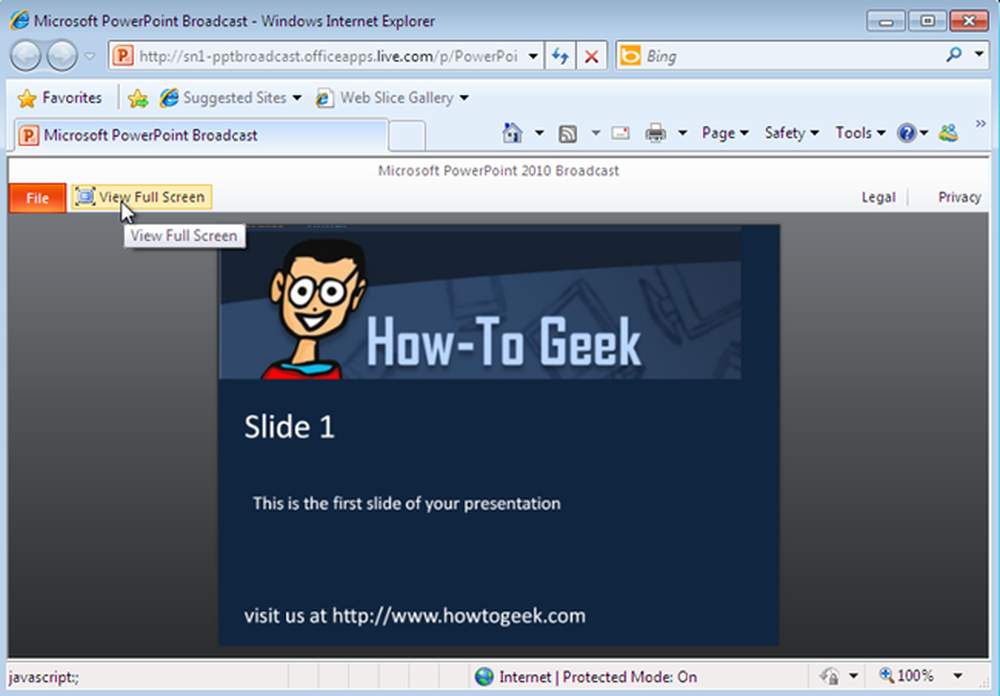Open the orange File menu
This screenshot has width=1000, height=696.
38,198
